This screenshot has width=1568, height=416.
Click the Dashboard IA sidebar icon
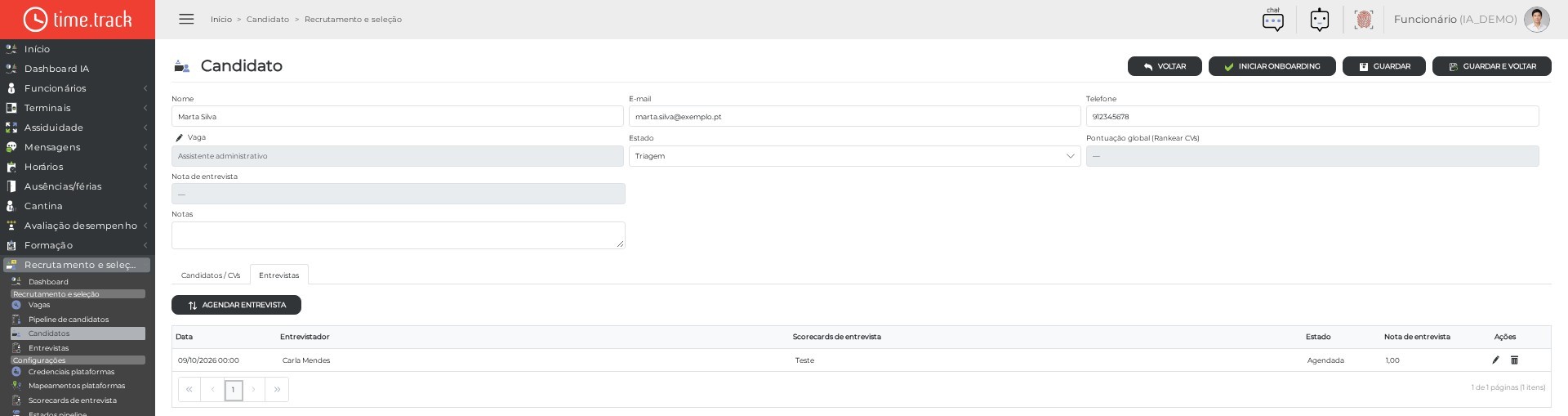[11, 69]
